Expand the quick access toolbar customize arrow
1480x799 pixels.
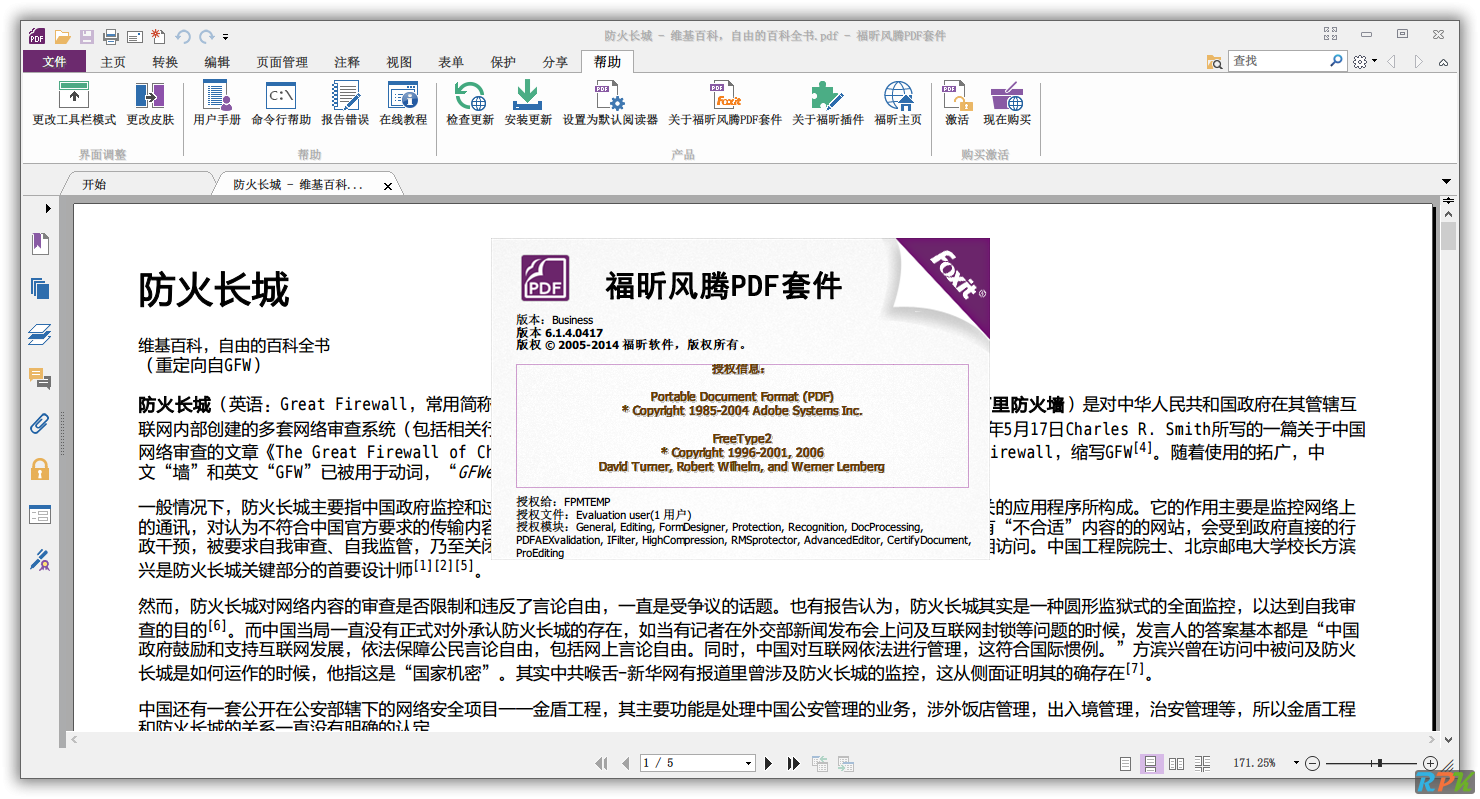(x=226, y=37)
